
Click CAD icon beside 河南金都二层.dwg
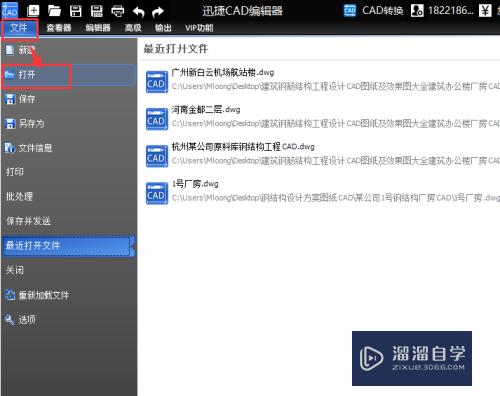pos(156,119)
